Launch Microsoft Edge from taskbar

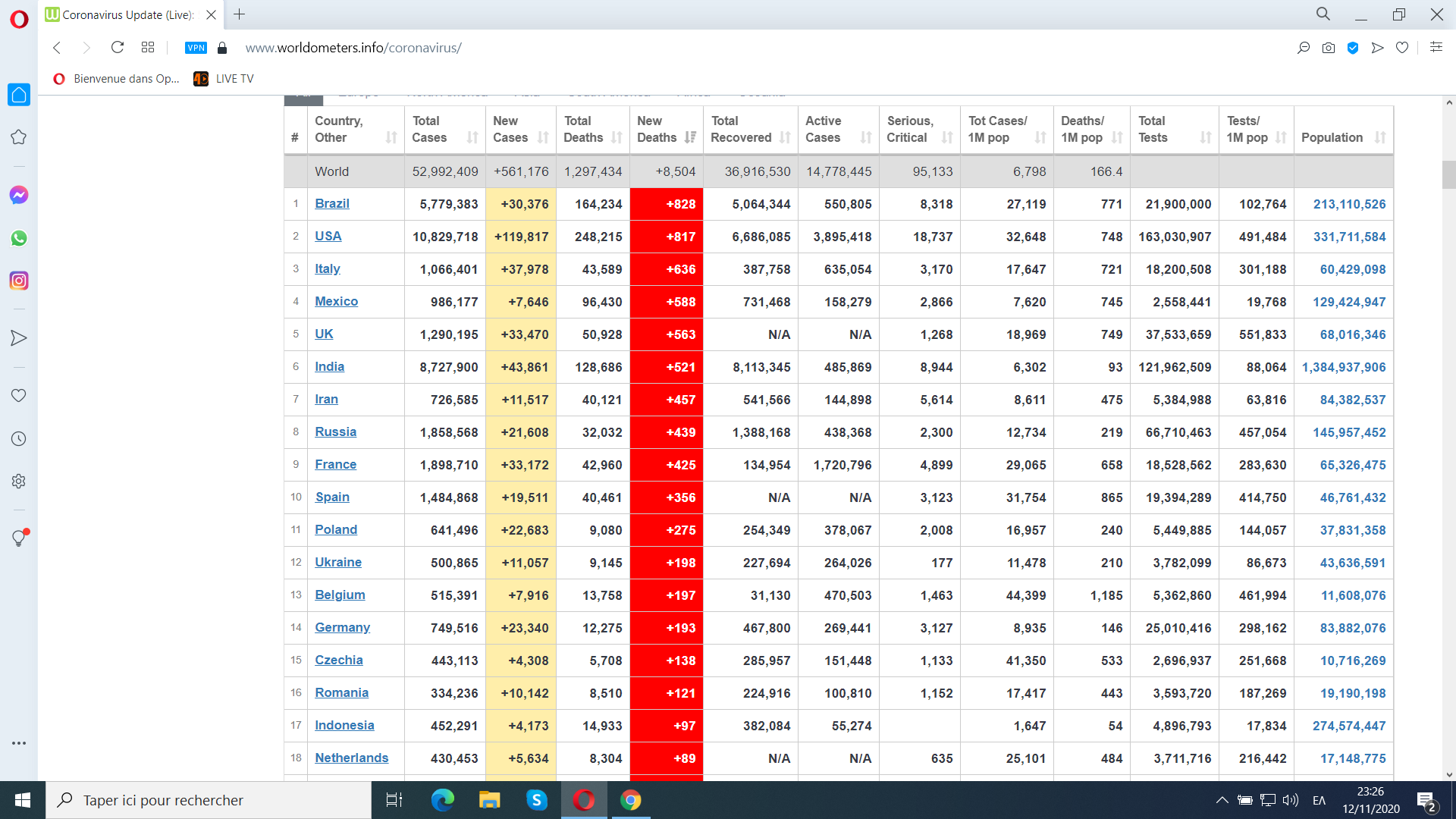coord(442,800)
